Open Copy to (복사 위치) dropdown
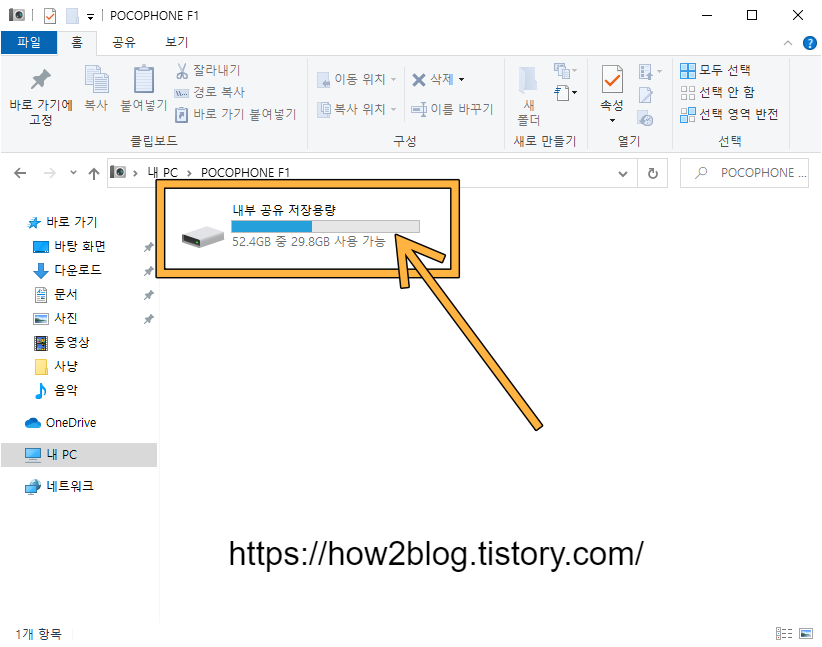Screen dimensions: 822x647 point(357,109)
